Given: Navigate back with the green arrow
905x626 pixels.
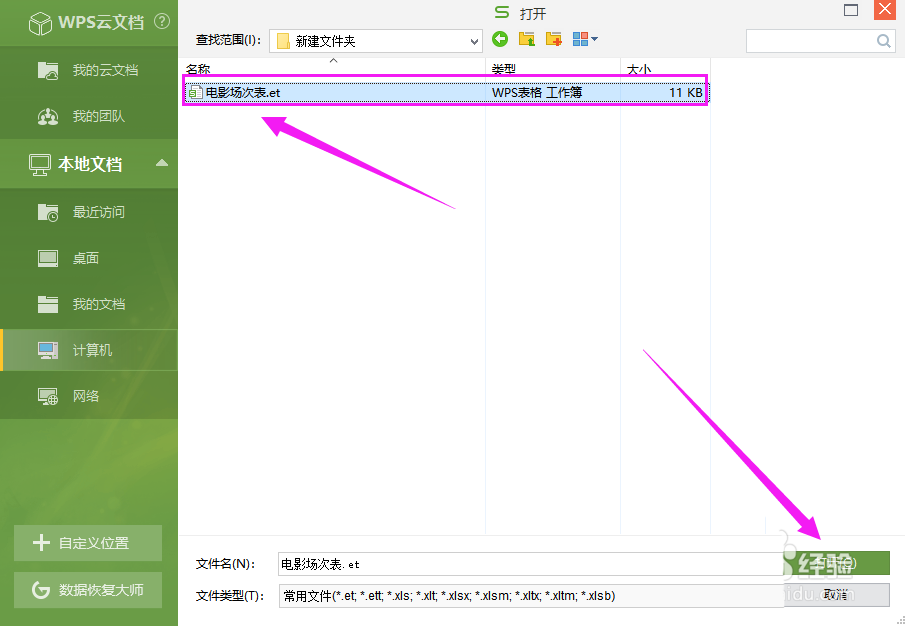Looking at the screenshot, I should (499, 39).
